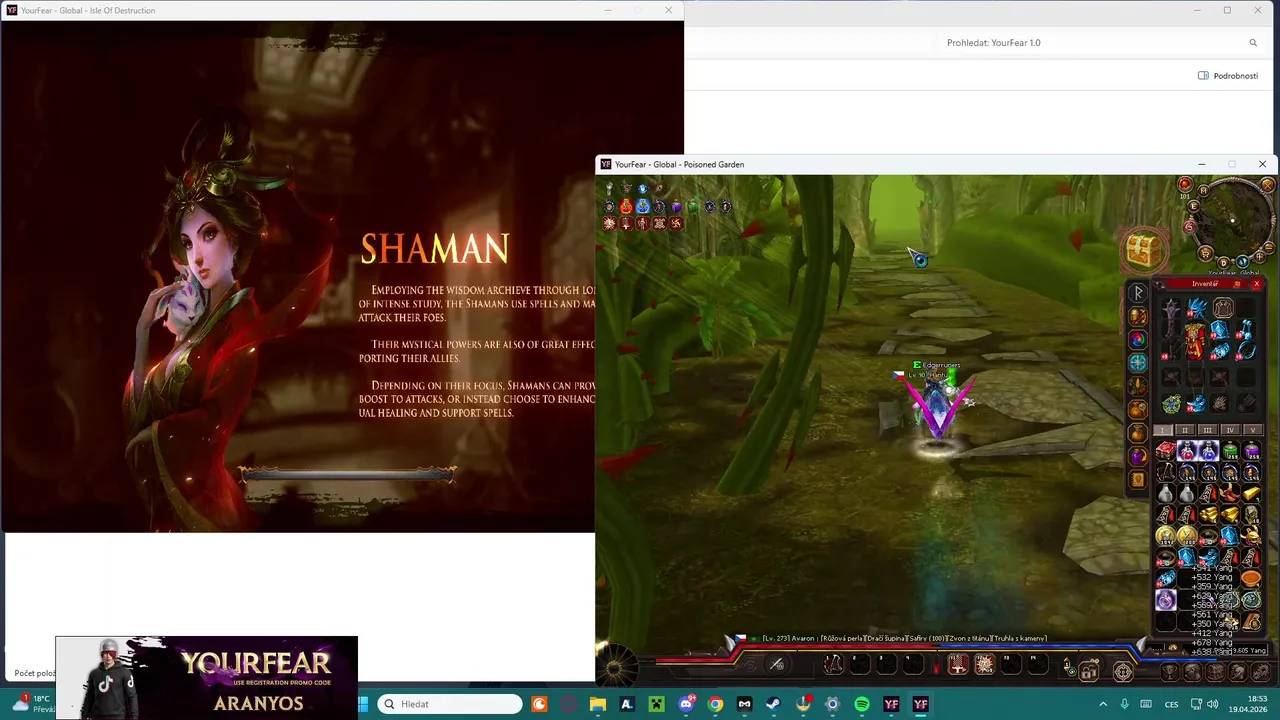Image resolution: width=1280 pixels, height=720 pixels.
Task: Select green potion with 259 count
Action: pos(1230,450)
